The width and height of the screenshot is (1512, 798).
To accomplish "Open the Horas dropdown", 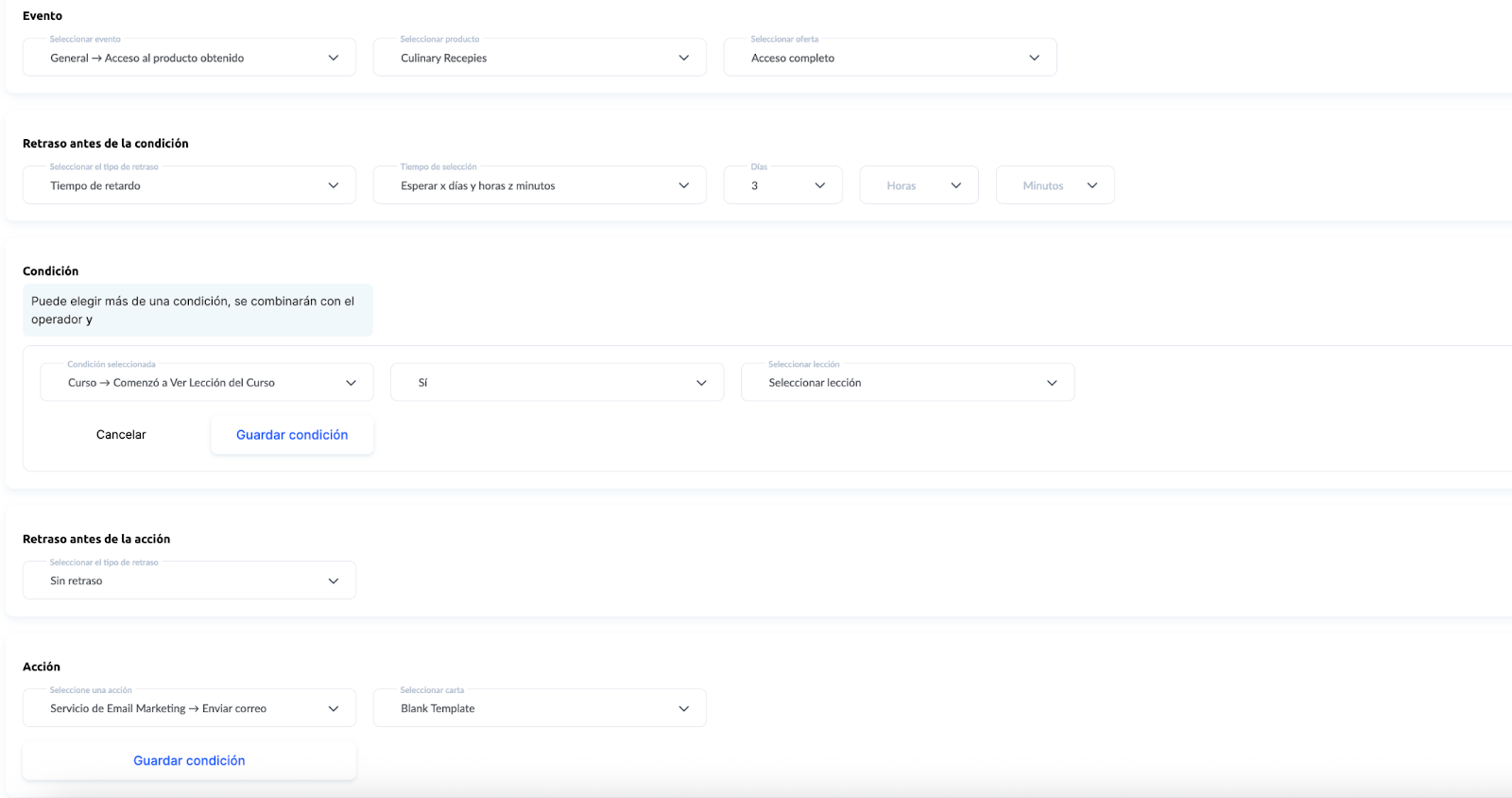I will tap(919, 185).
